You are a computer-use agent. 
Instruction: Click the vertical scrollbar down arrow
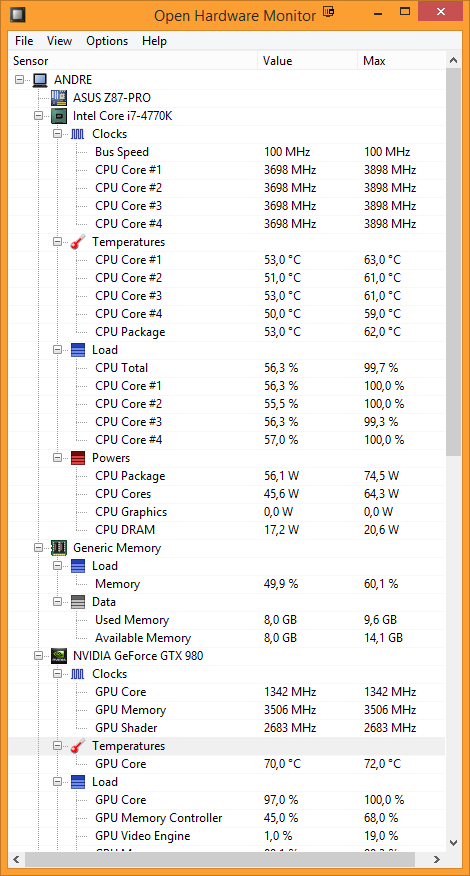(x=454, y=843)
